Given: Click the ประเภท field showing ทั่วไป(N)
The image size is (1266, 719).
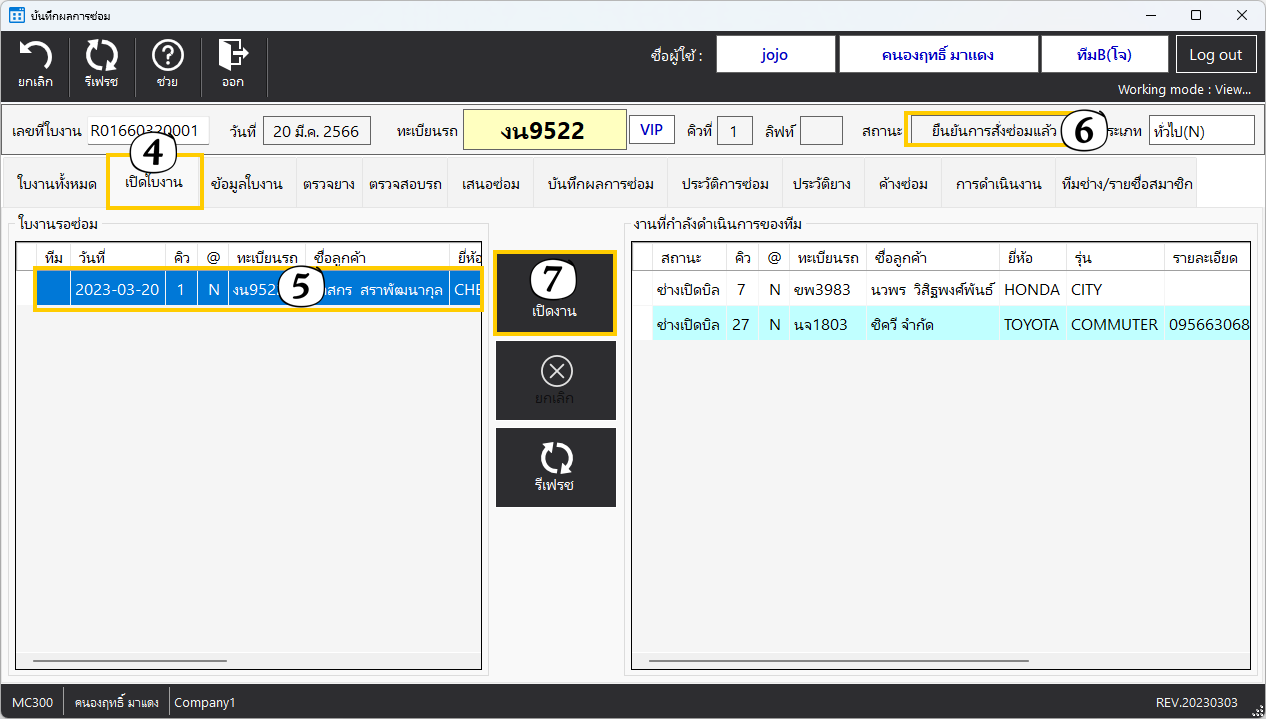Looking at the screenshot, I should coord(1200,131).
